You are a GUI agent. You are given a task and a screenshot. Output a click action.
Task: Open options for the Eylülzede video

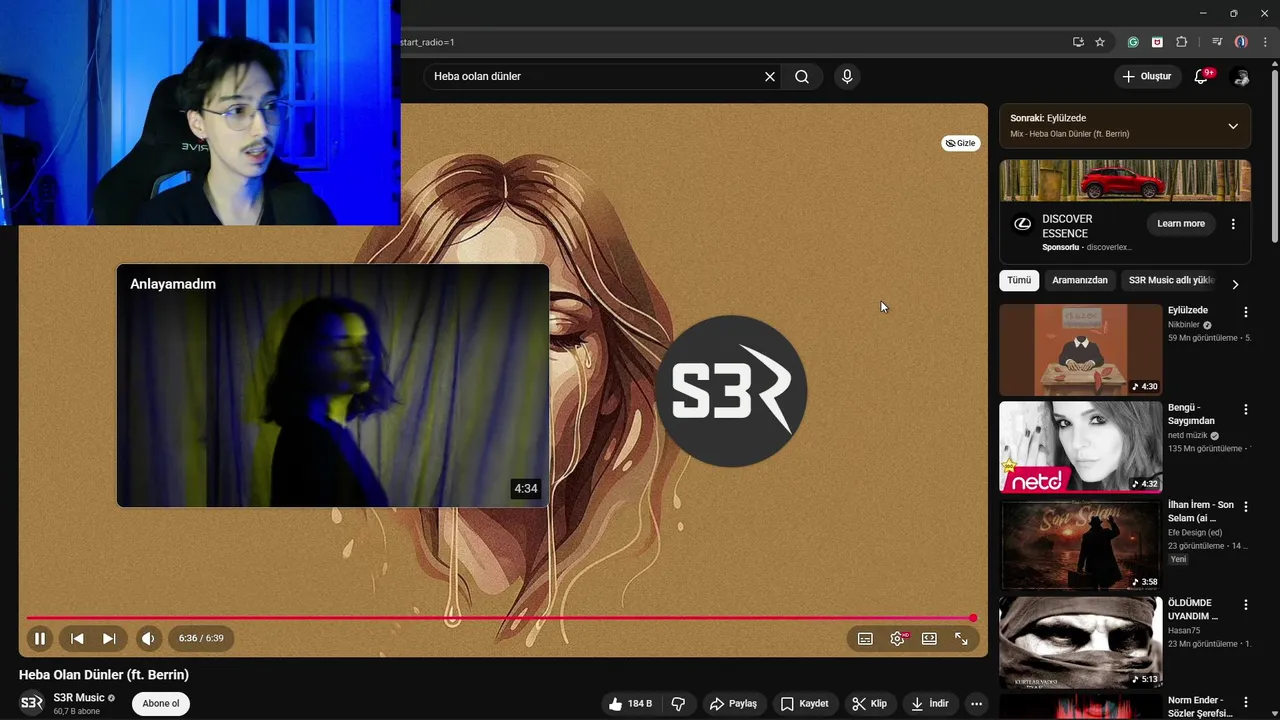point(1246,312)
